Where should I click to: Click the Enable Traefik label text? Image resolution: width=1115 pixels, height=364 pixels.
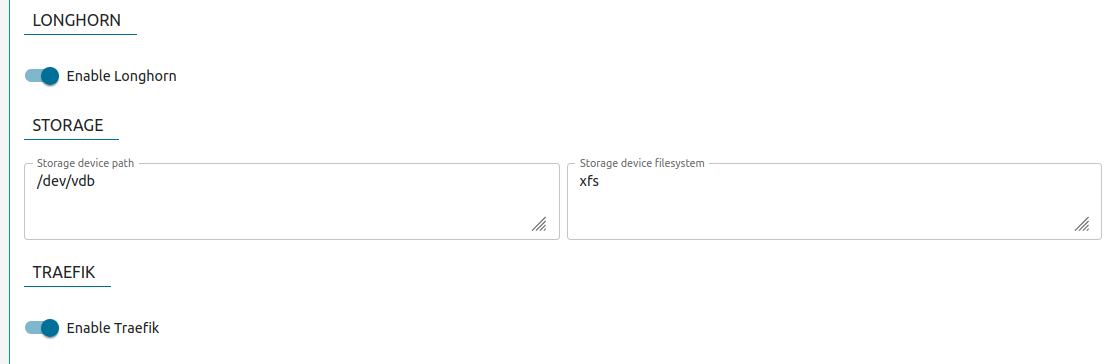(x=113, y=328)
